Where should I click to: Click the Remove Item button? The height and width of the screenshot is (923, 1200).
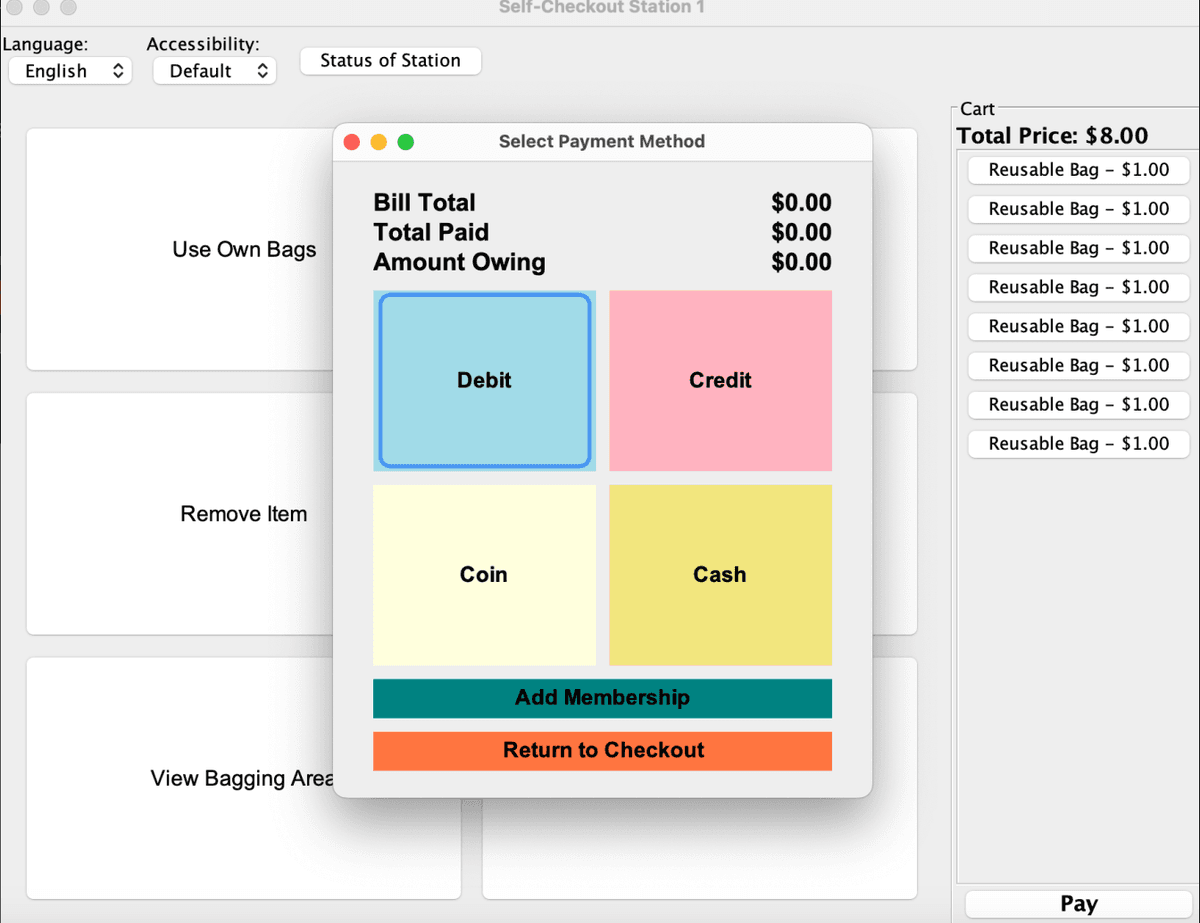pos(180,514)
